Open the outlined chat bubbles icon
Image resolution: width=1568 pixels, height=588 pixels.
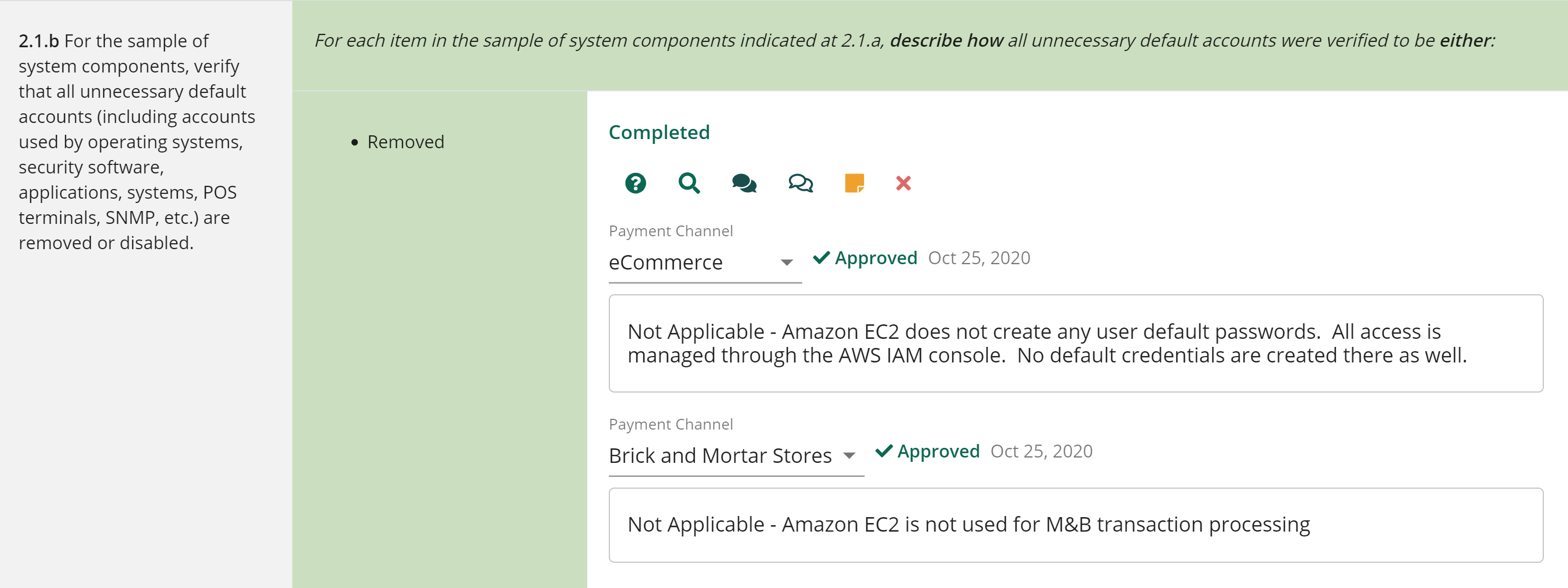point(801,183)
